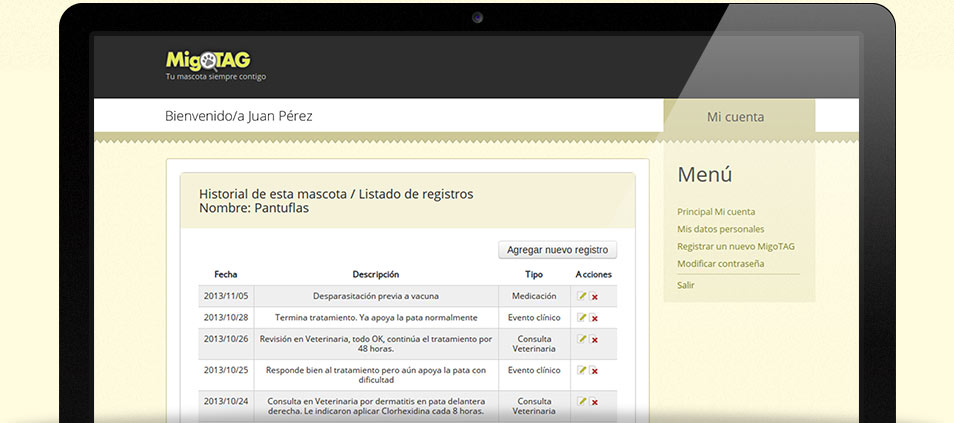Delete the 2013/10/28 Evento clínico record
Image resolution: width=954 pixels, height=423 pixels.
pyautogui.click(x=594, y=318)
